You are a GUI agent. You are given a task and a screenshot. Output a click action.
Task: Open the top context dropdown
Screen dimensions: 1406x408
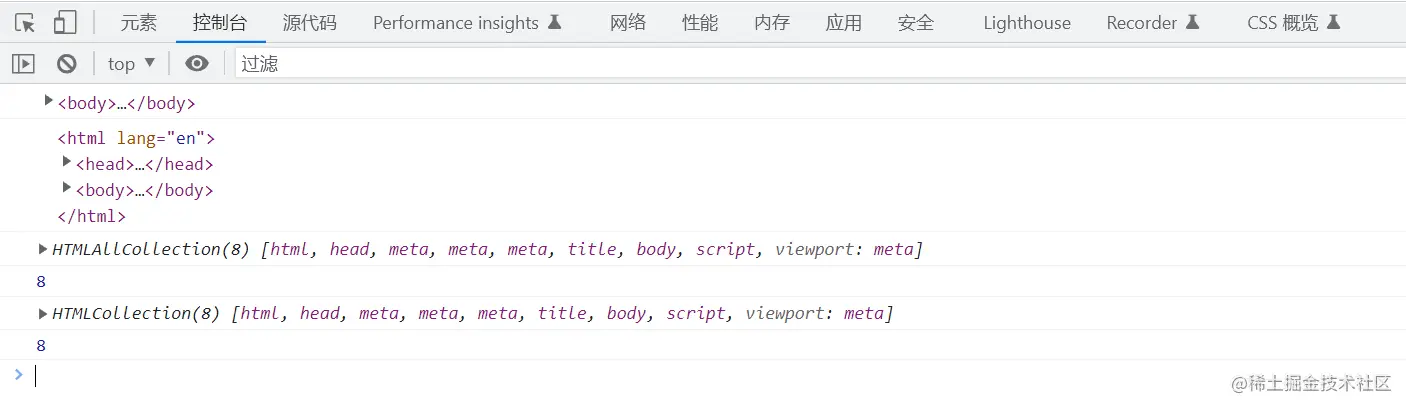[132, 64]
